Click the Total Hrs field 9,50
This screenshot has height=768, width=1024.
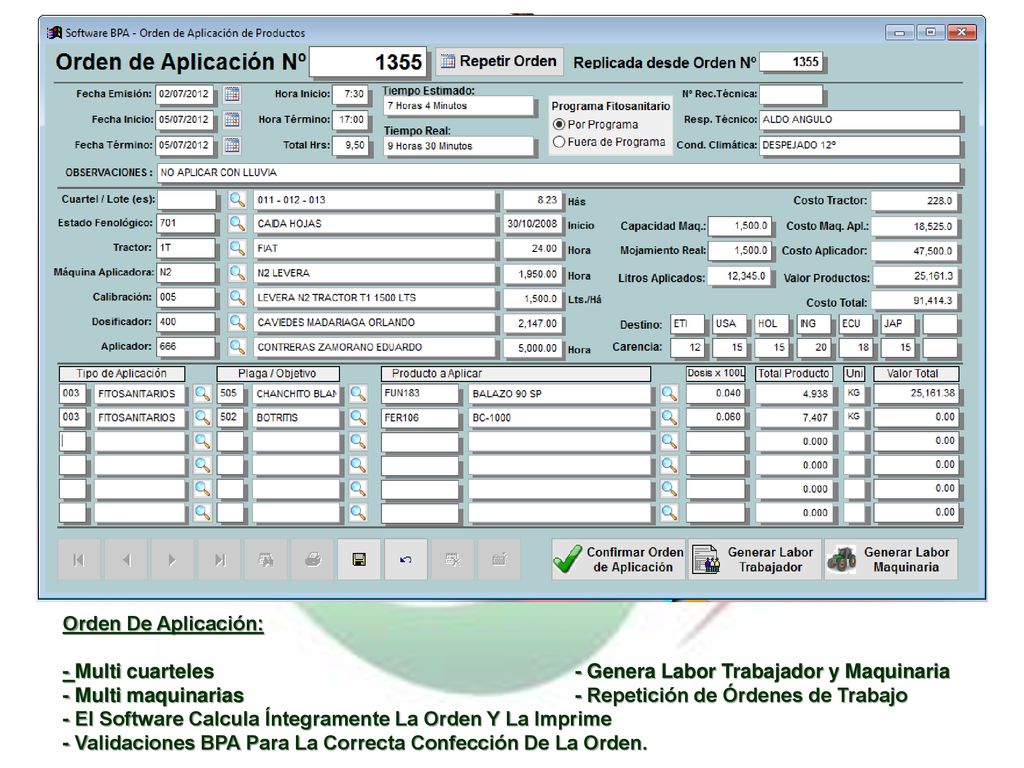pos(349,145)
